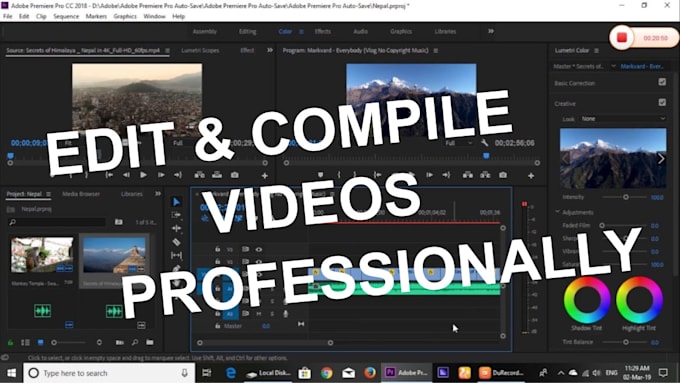Click Go to In in Source monitor
Image resolution: width=680 pixels, height=383 pixels.
point(109,175)
